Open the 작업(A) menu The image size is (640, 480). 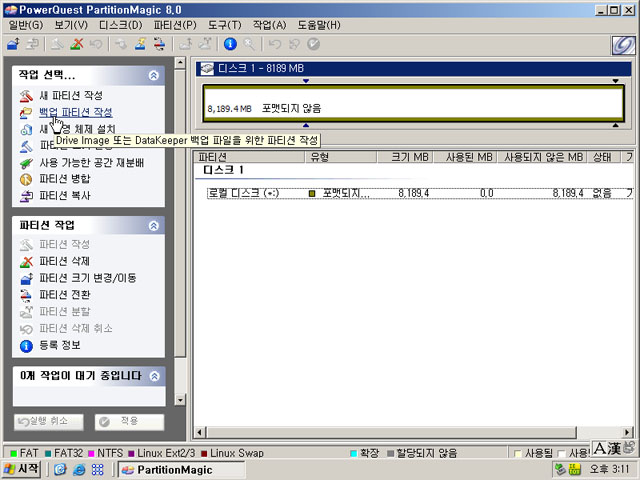pos(269,25)
